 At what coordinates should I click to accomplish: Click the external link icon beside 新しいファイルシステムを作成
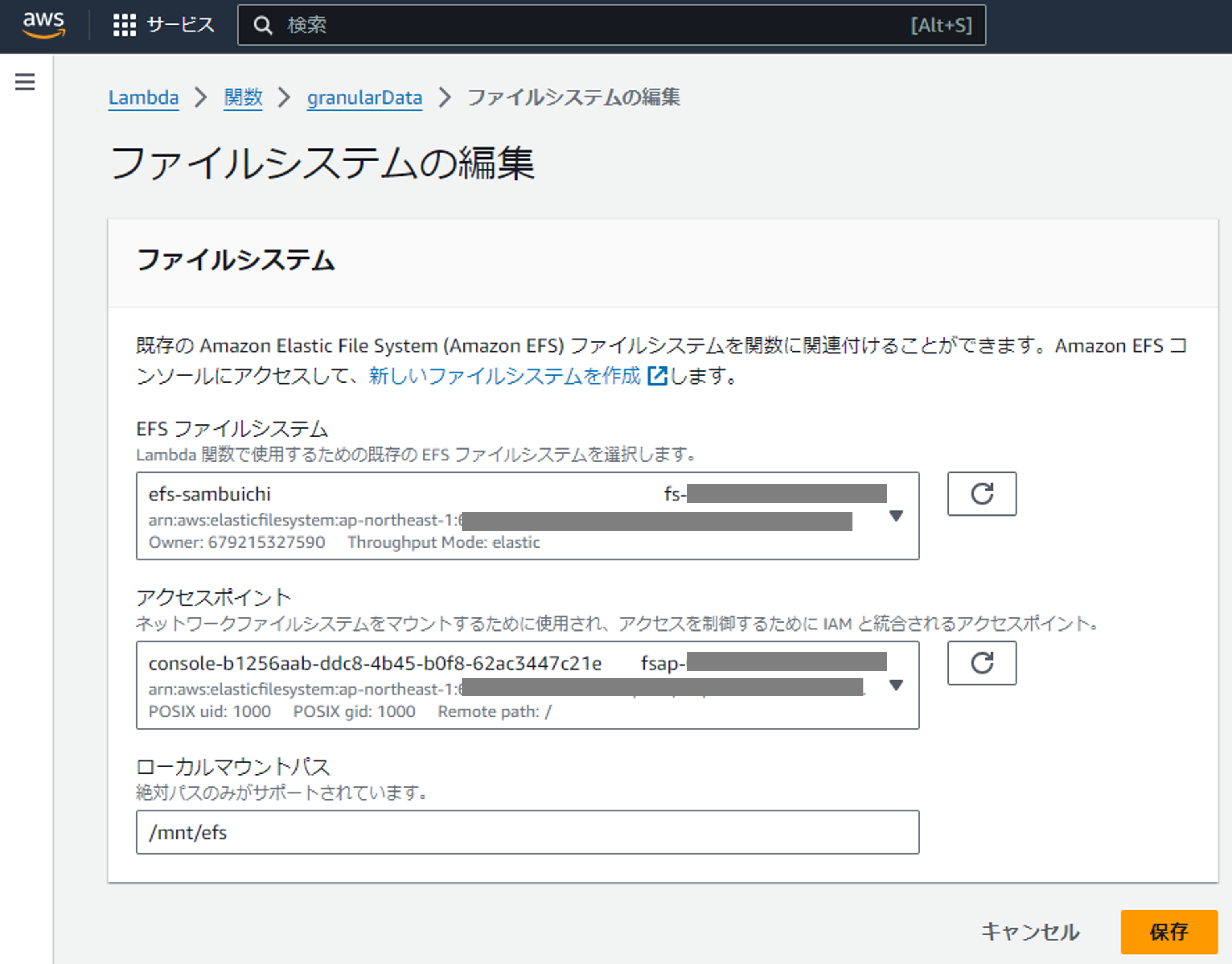(x=657, y=376)
